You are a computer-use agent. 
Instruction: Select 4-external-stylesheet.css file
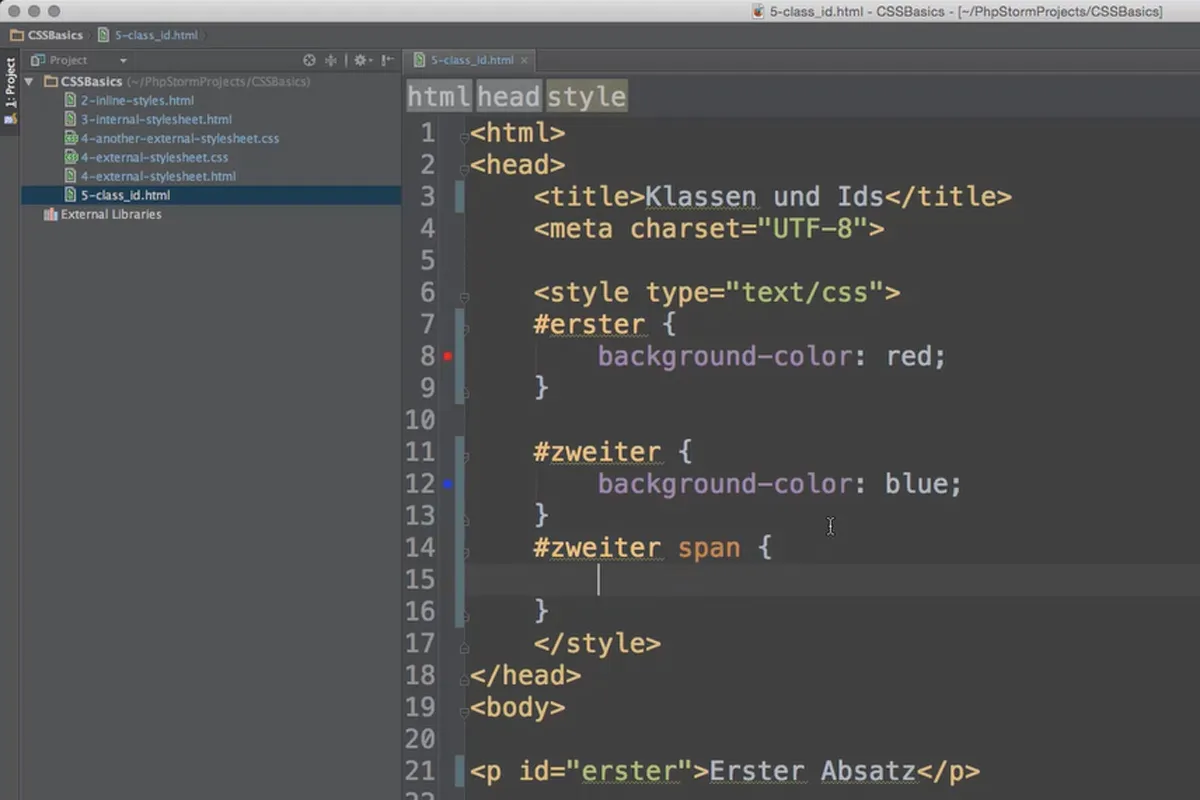tap(154, 157)
